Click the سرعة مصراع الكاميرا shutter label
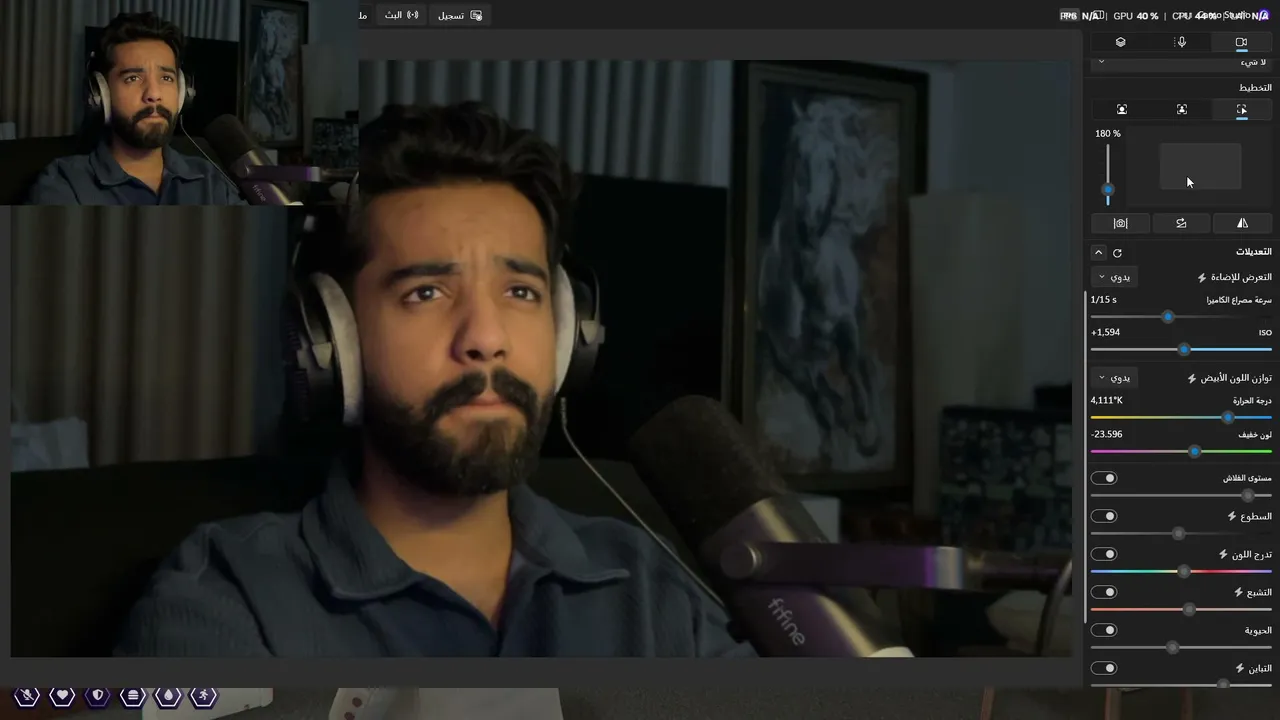Screen dimensions: 1280x720 tap(1239, 300)
